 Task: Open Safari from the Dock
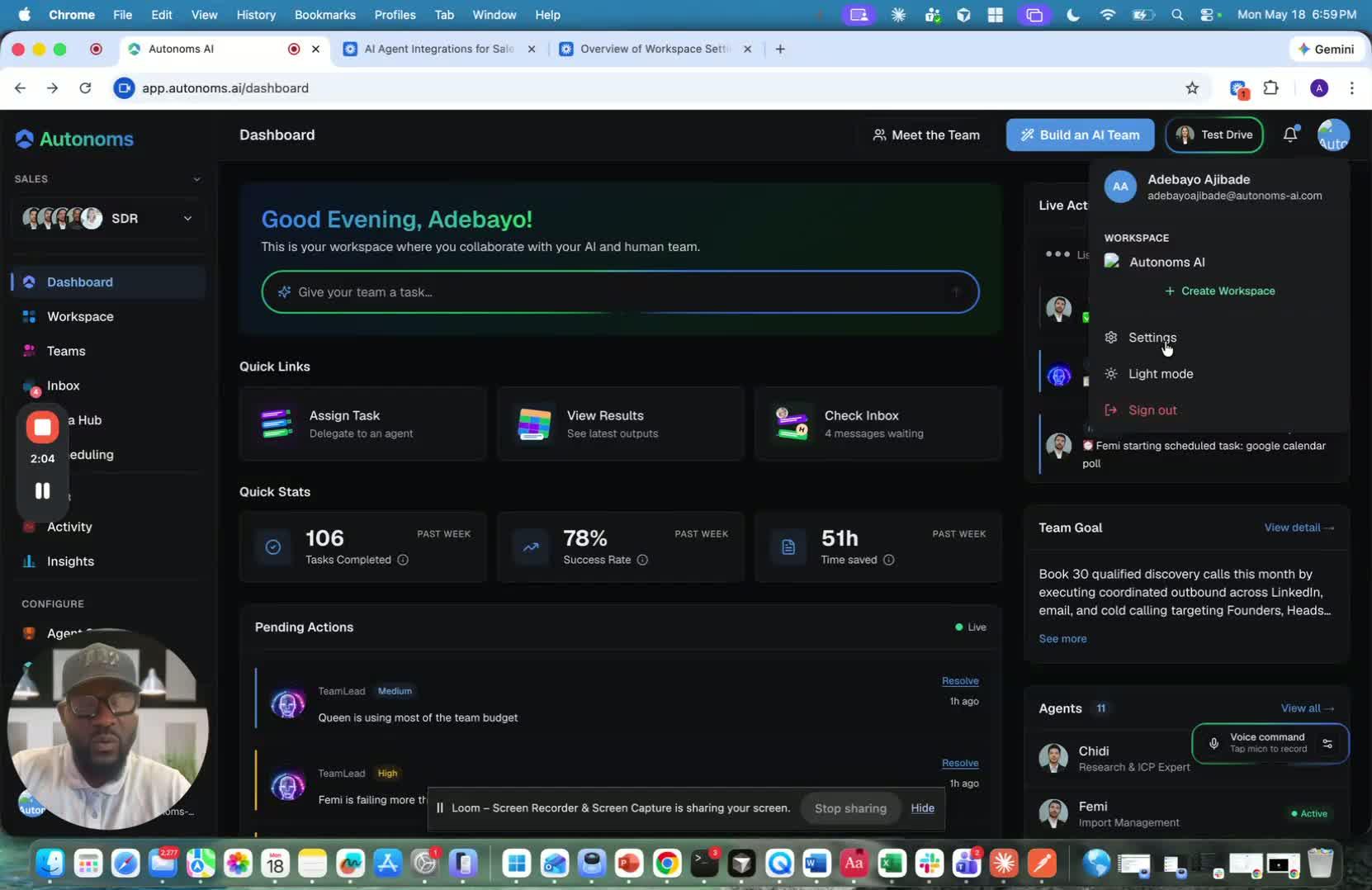[x=125, y=864]
